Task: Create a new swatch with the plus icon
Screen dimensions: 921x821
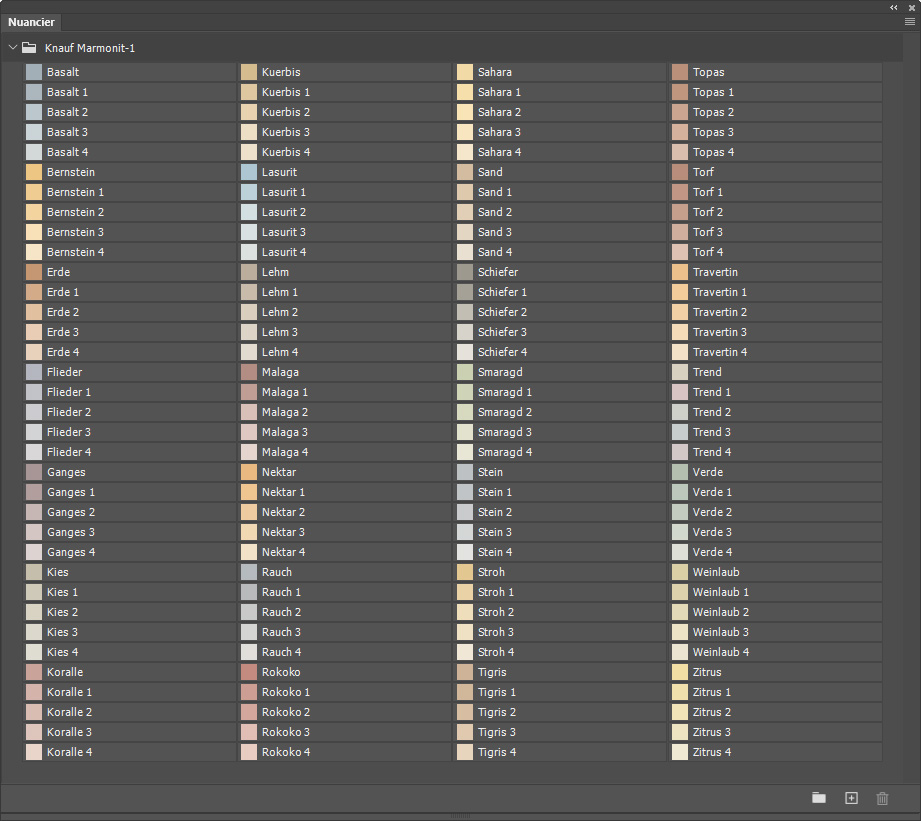Action: (x=851, y=798)
